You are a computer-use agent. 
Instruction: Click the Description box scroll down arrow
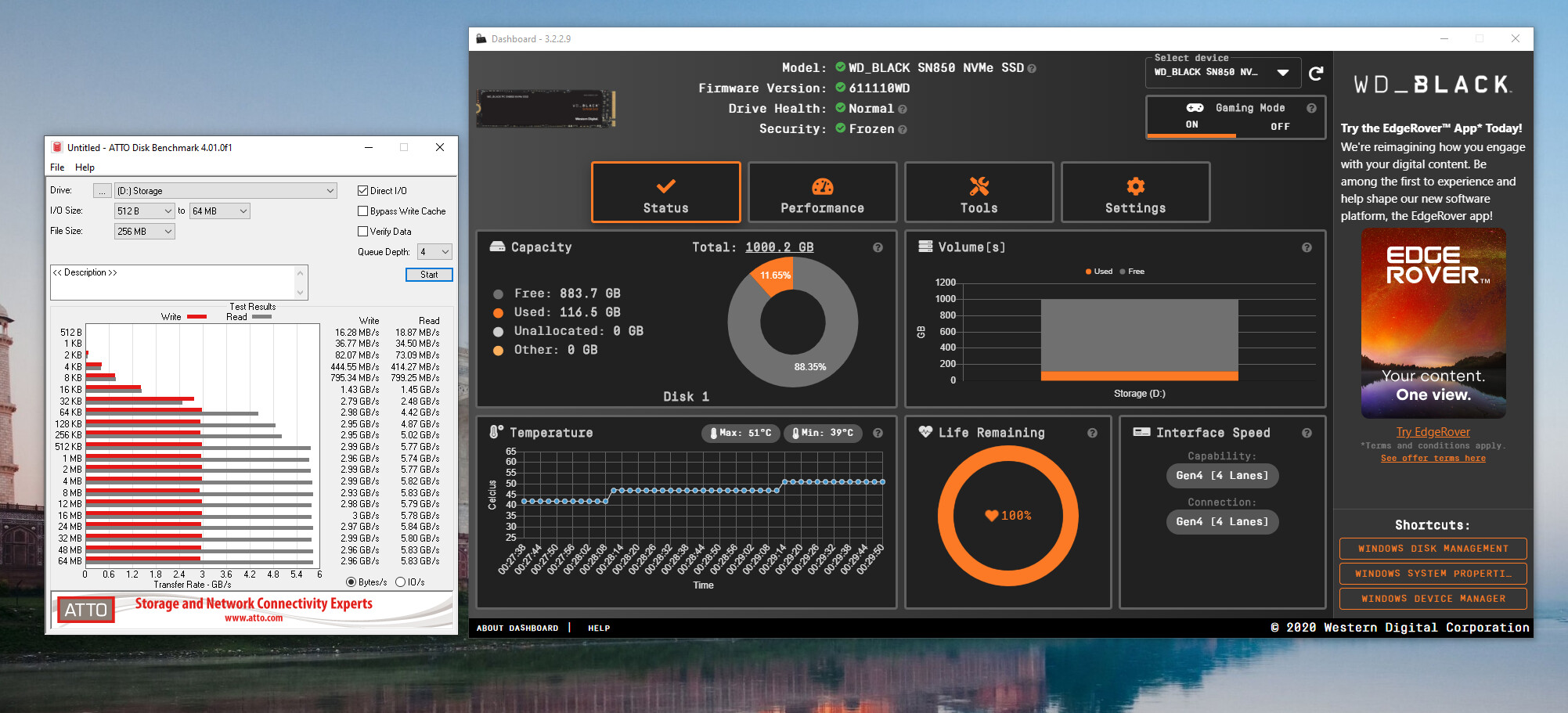coord(300,293)
